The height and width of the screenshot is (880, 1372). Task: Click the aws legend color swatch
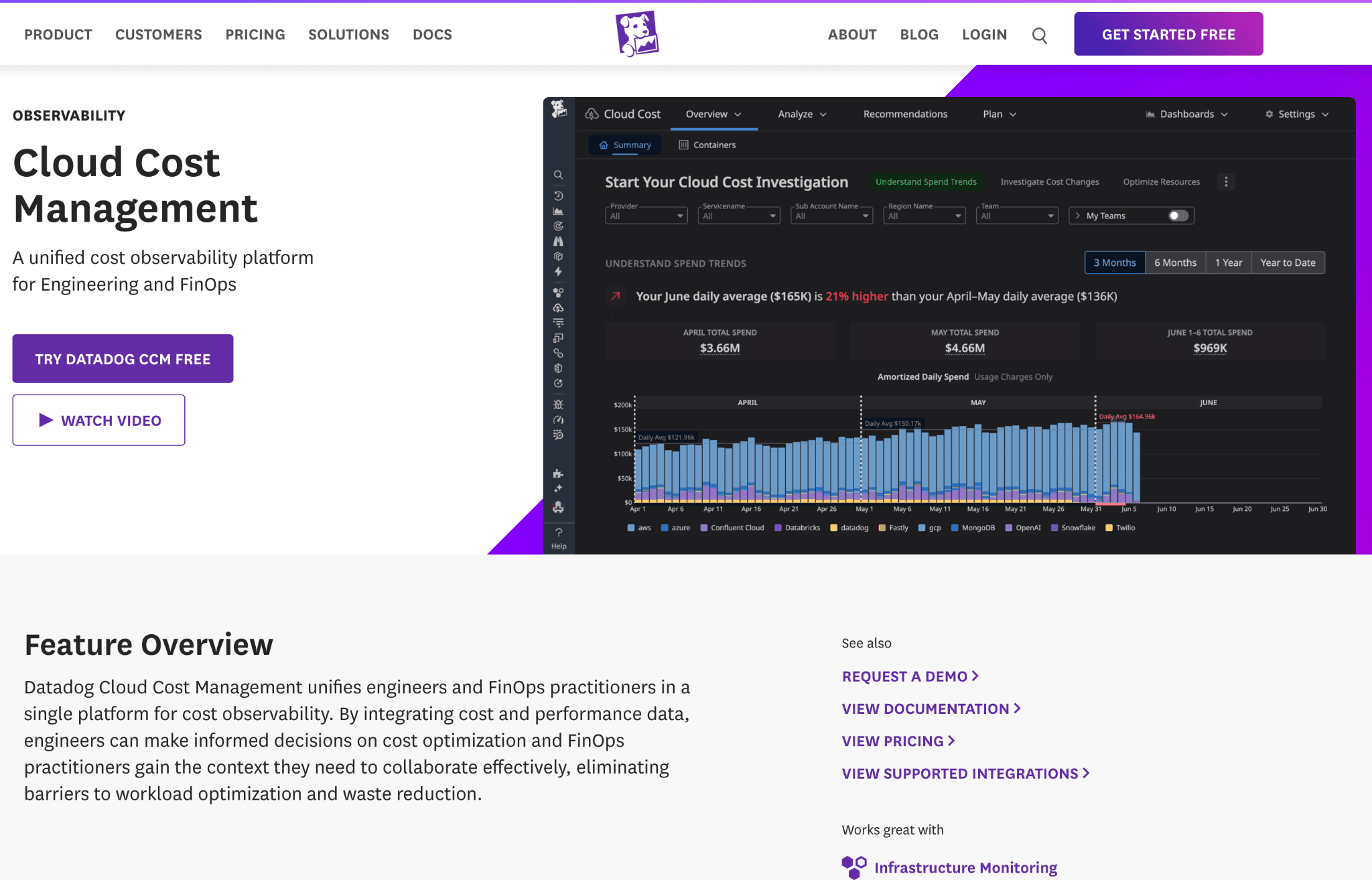631,528
